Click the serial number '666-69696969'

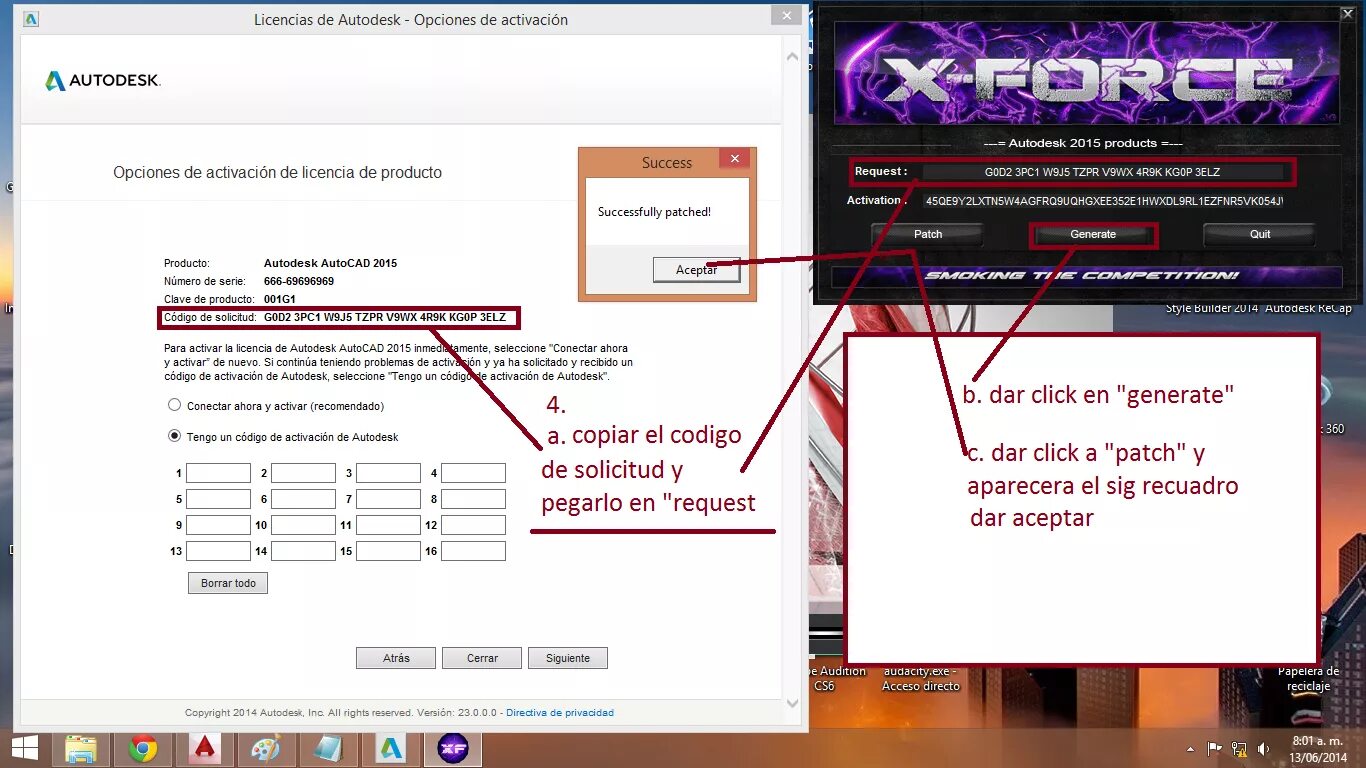pyautogui.click(x=299, y=281)
